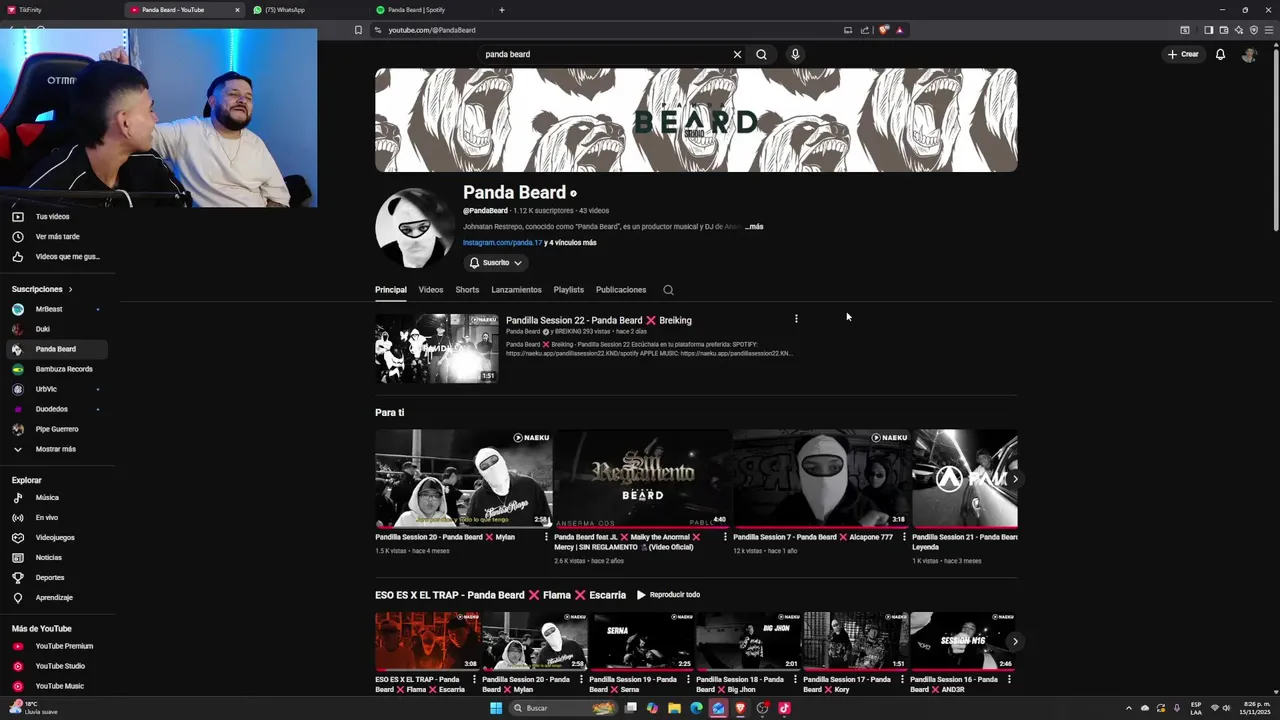Advance playlist row with right arrow
The height and width of the screenshot is (720, 1280).
(x=1015, y=641)
